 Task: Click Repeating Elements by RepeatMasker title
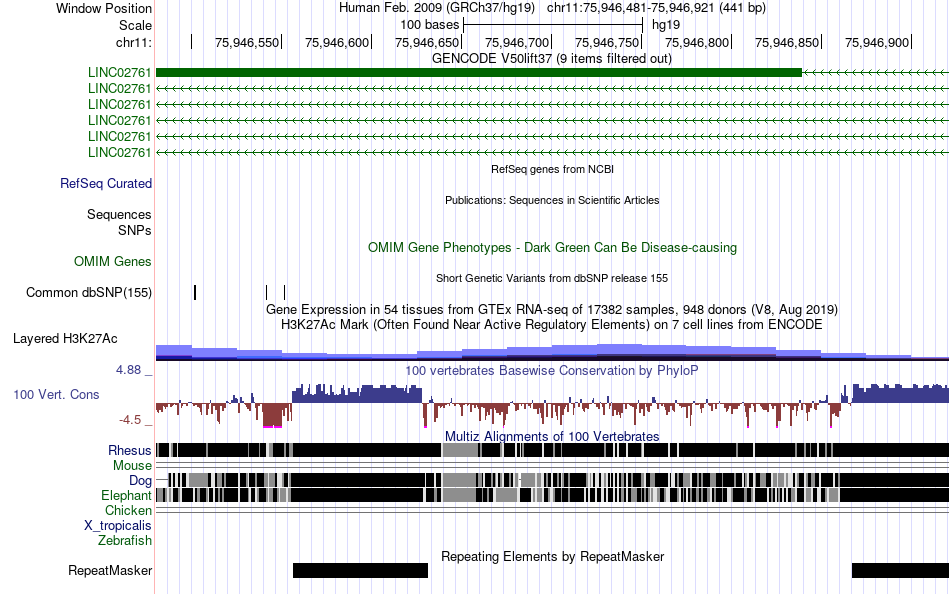pos(552,556)
